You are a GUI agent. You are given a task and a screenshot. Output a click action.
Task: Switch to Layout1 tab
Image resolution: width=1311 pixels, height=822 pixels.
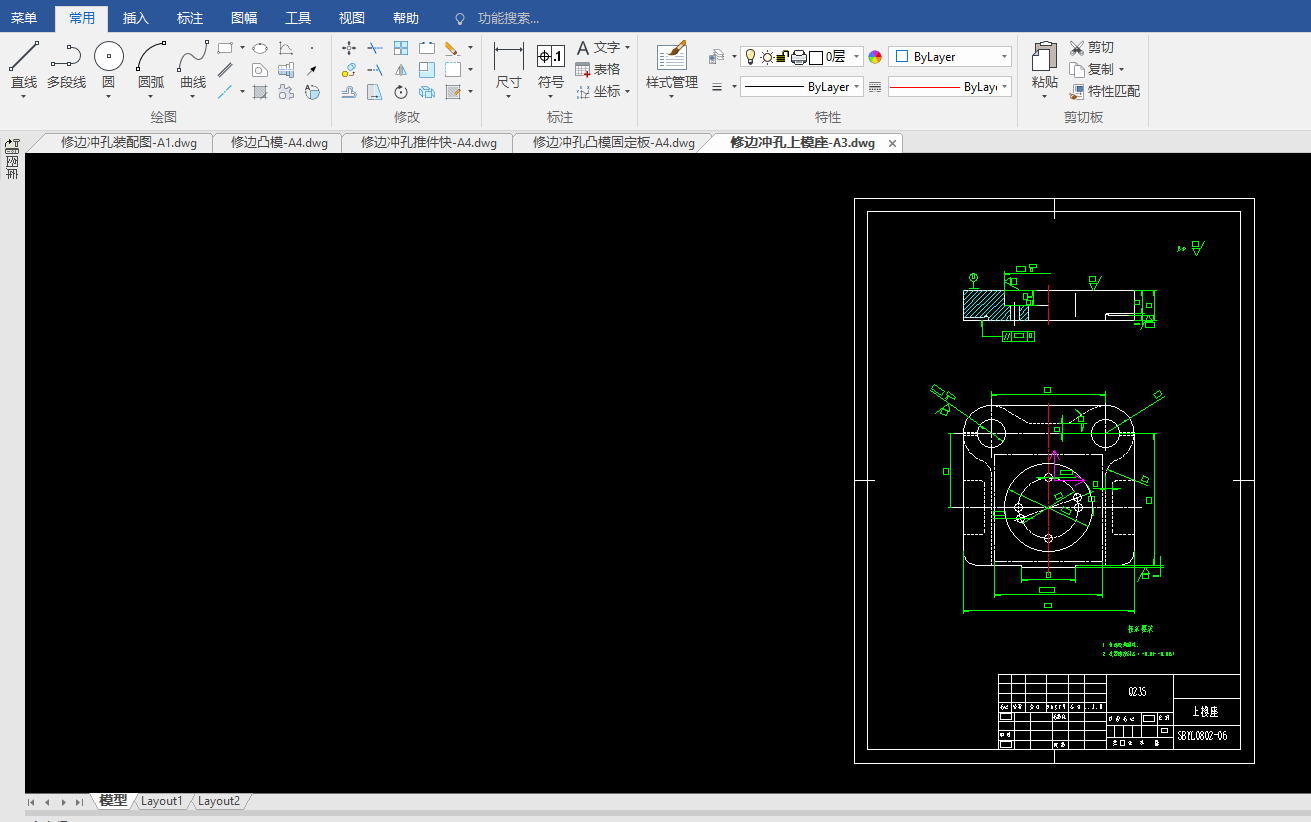161,801
